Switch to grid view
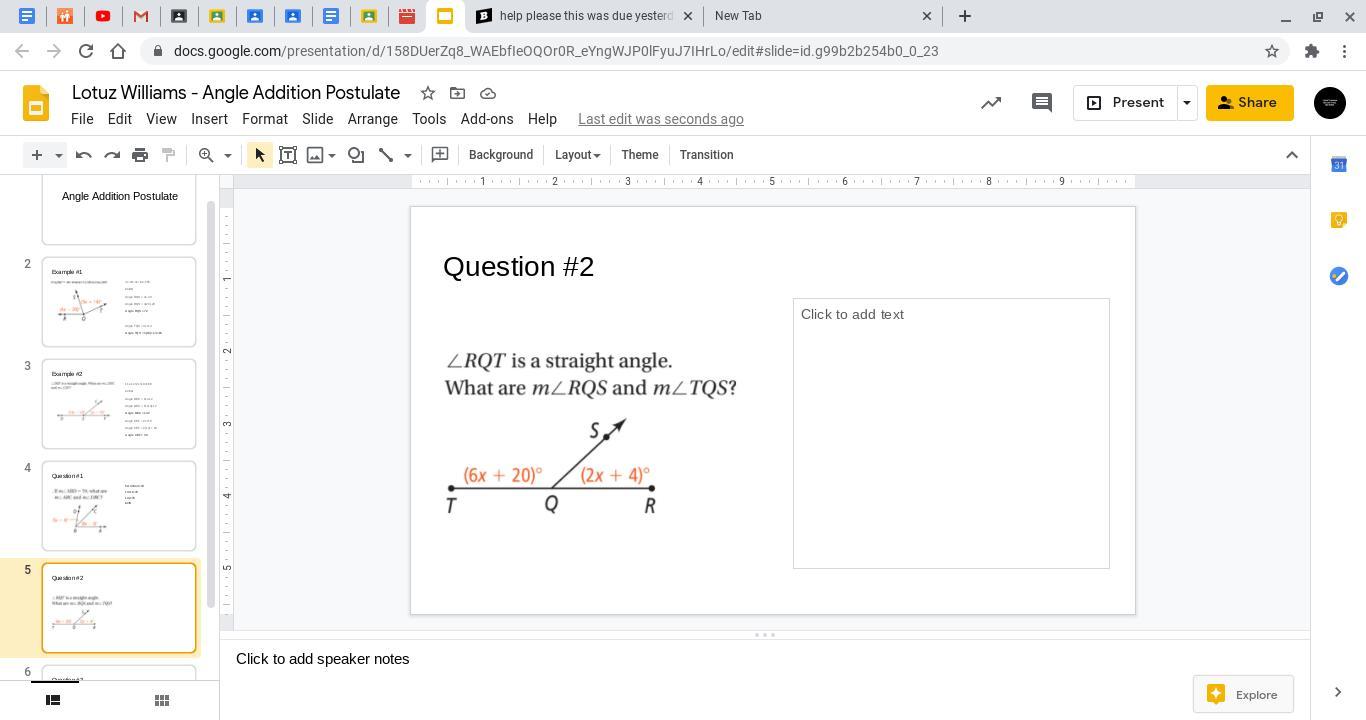Screen dimensions: 1366x720 (161, 700)
